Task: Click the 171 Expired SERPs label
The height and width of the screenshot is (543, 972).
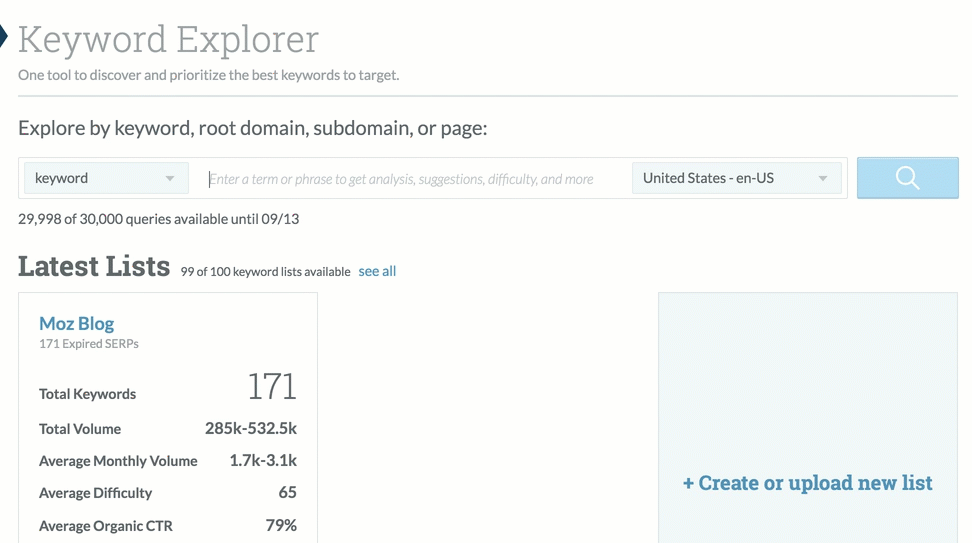Action: coord(88,344)
